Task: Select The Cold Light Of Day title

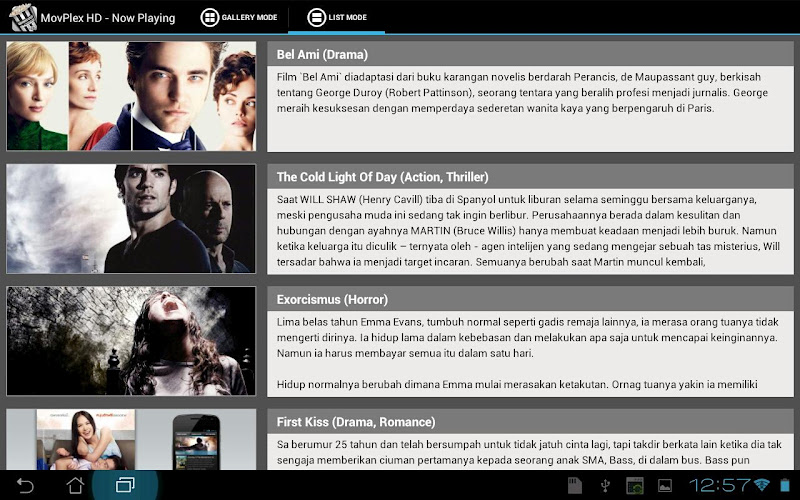Action: 383,177
